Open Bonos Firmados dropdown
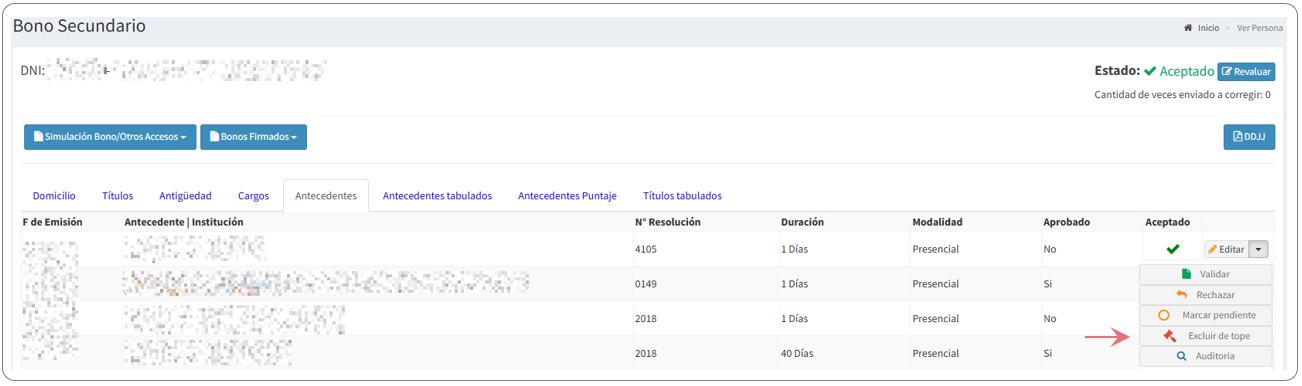Image resolution: width=1302 pixels, height=386 pixels. coord(253,137)
